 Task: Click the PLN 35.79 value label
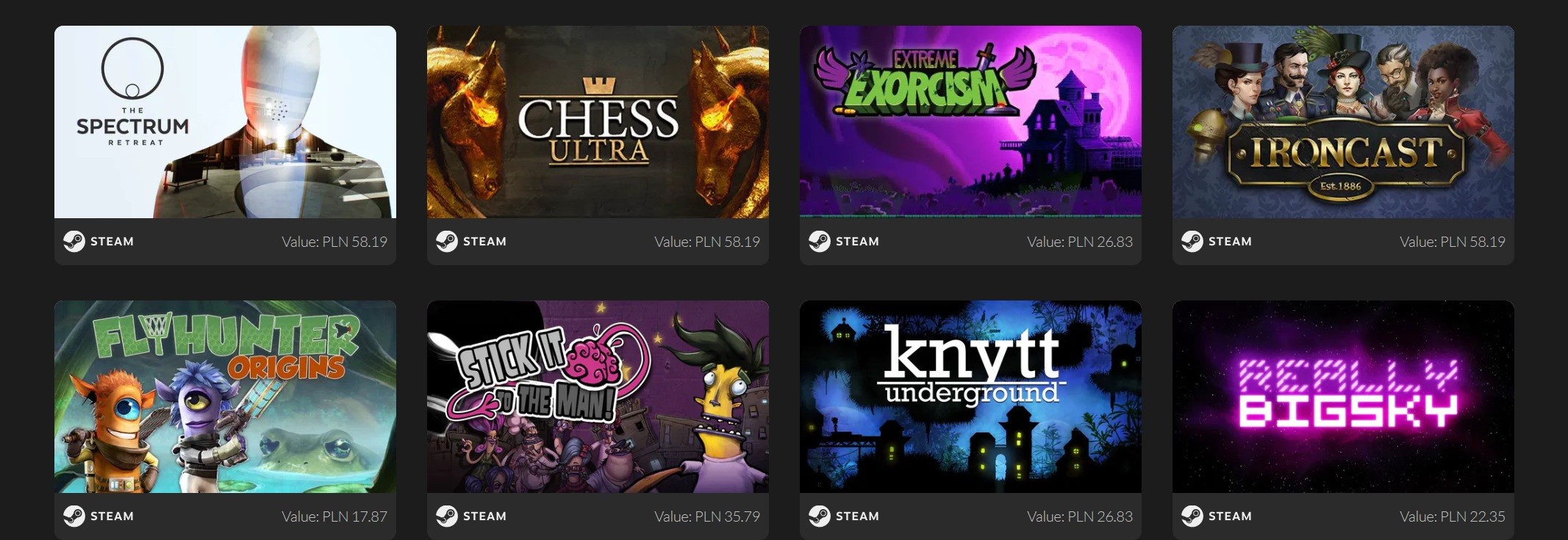(707, 516)
